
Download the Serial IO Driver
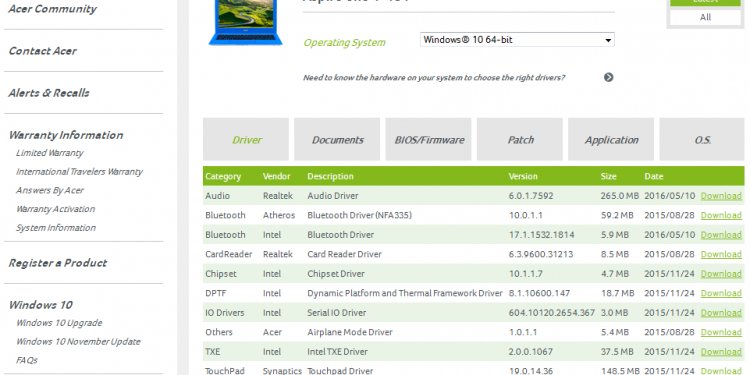point(721,313)
